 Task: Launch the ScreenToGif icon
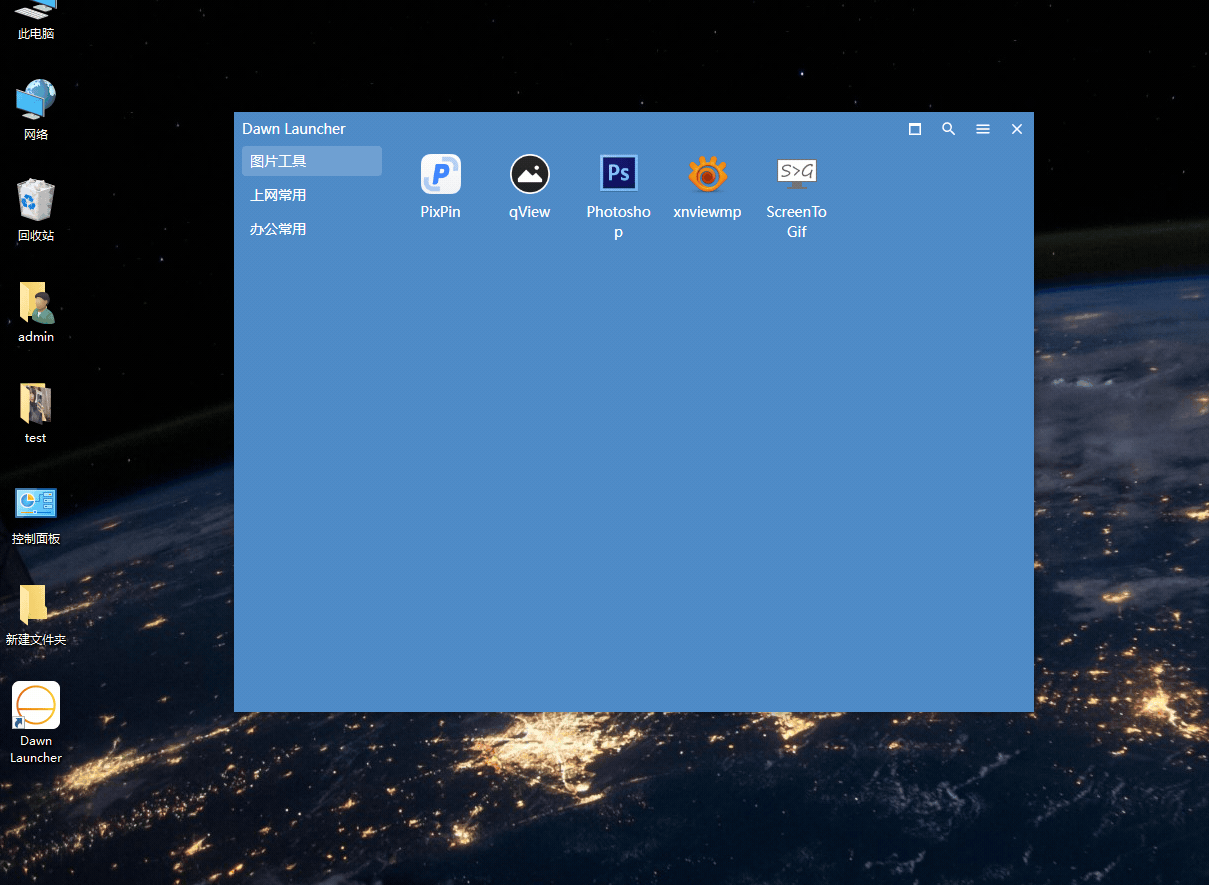(x=796, y=174)
